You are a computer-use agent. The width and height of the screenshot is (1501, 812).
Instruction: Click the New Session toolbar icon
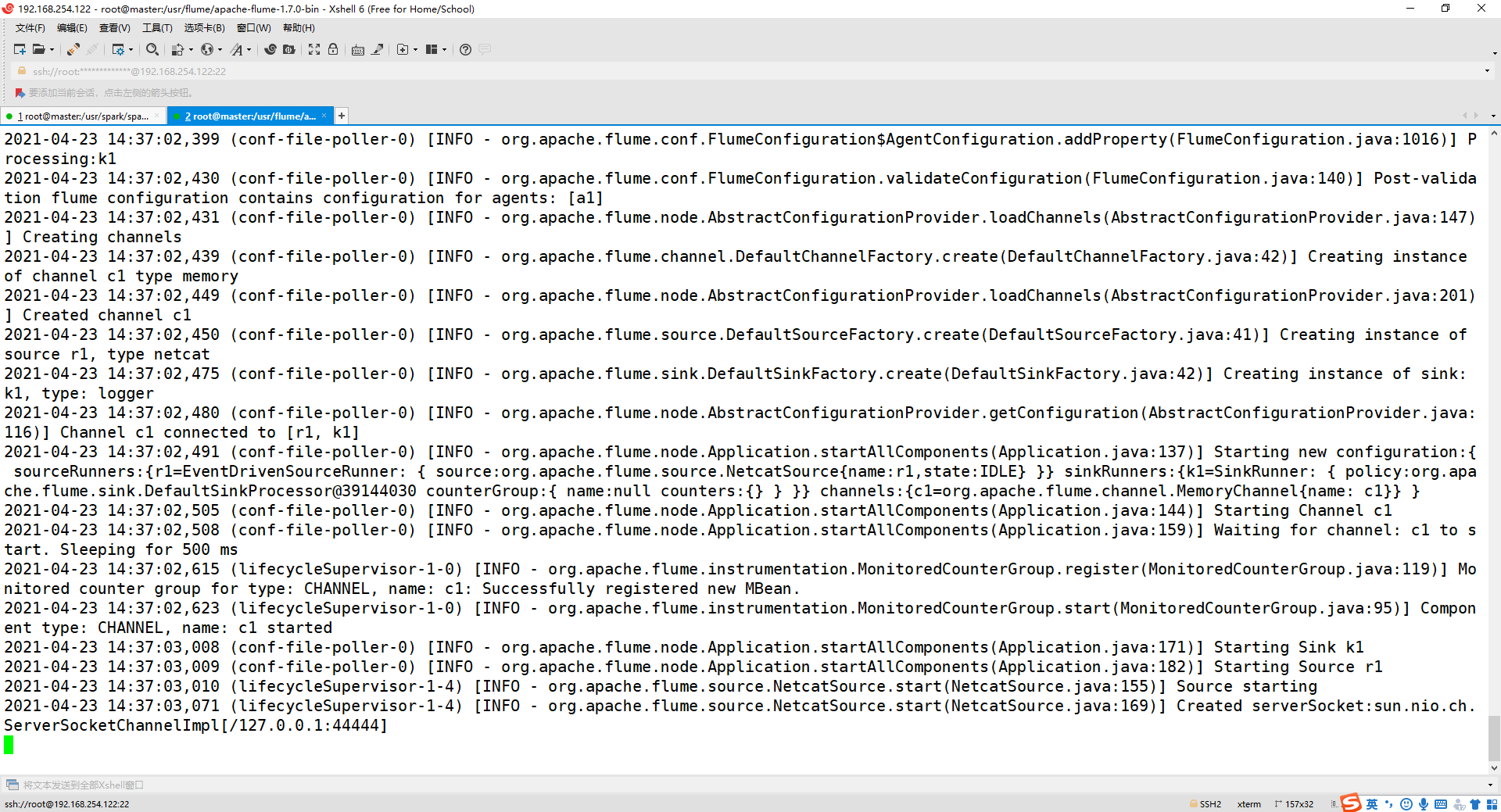point(20,49)
